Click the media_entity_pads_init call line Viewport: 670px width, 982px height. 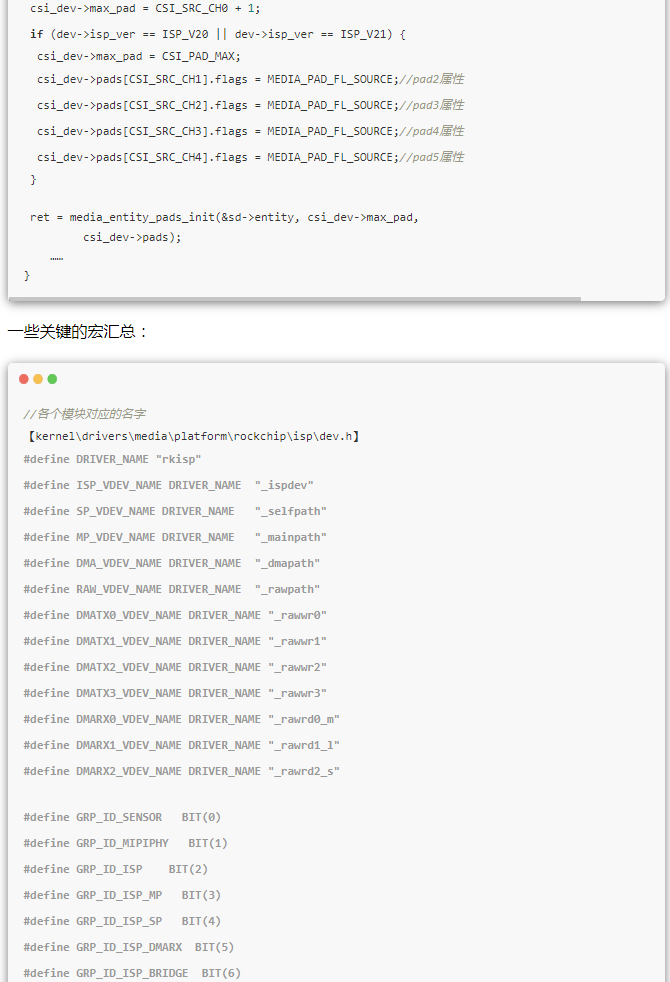pyautogui.click(x=224, y=216)
